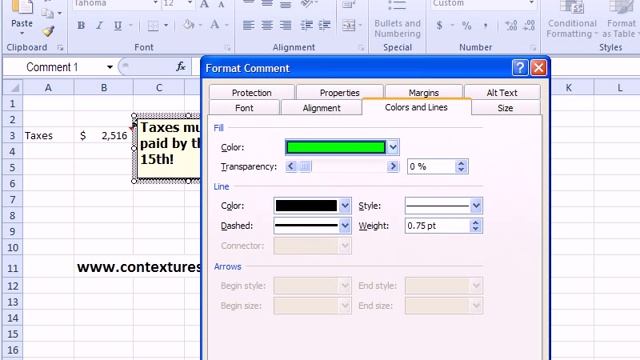Open the Paste options dropdown arrow
Image resolution: width=640 pixels, height=360 pixels.
(22, 33)
